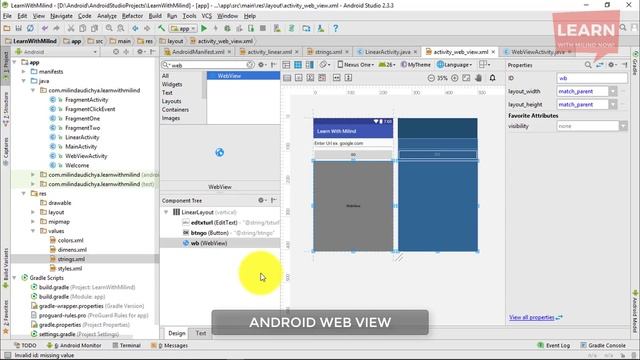Run the app with green play button

204,29
